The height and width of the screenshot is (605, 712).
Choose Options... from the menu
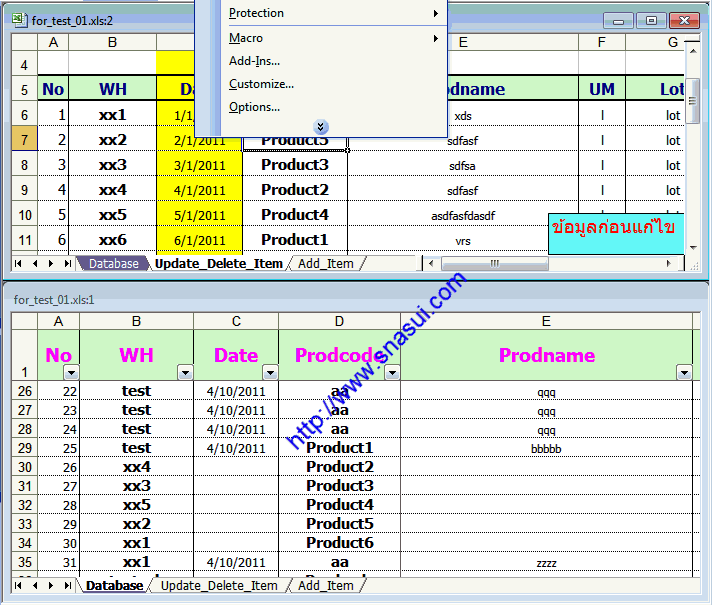click(x=254, y=107)
